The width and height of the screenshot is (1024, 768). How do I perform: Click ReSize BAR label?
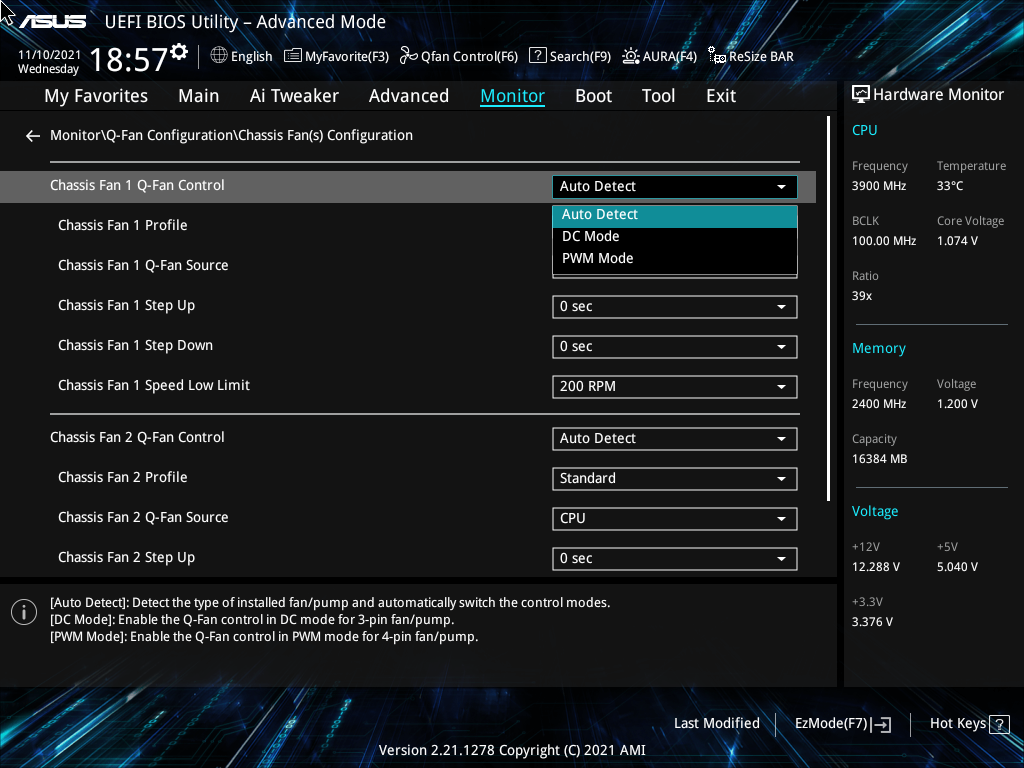pos(761,57)
